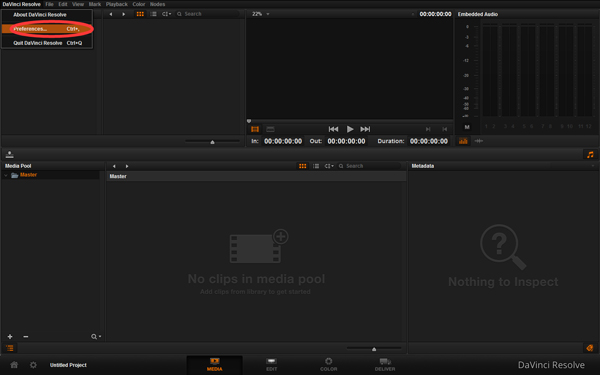Open the File menu
Image resolution: width=600 pixels, height=375 pixels.
(49, 4)
